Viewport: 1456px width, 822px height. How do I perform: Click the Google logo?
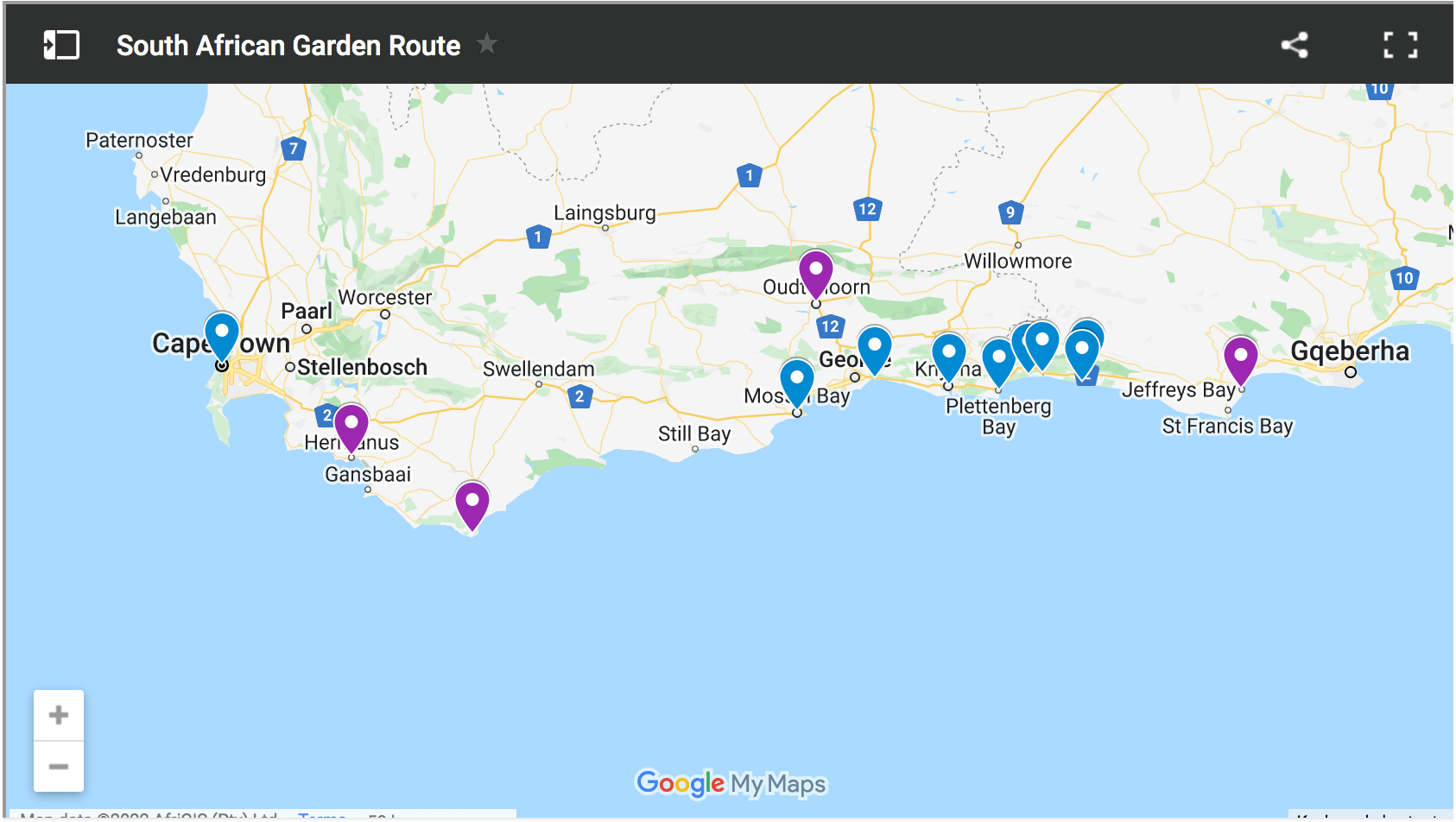pyautogui.click(x=679, y=783)
